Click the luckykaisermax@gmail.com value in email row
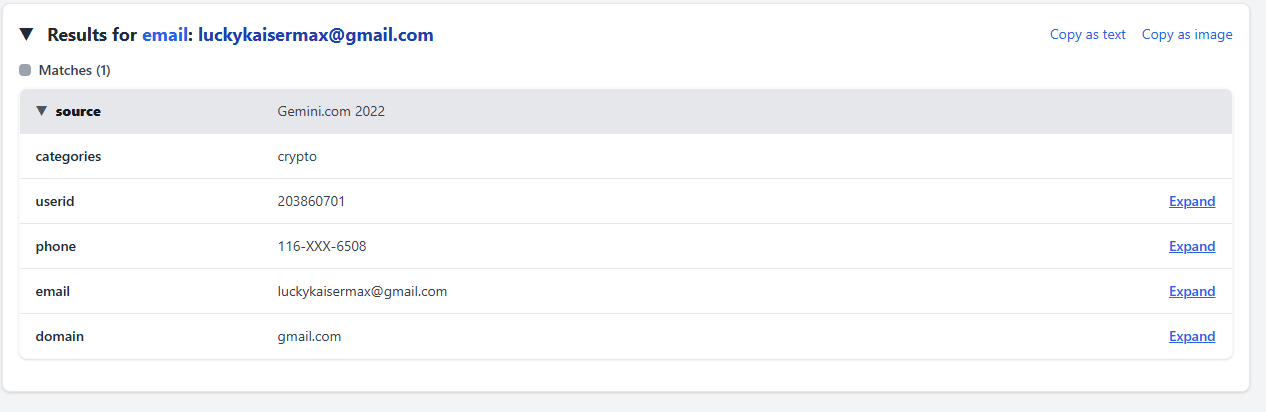1266x412 pixels. click(x=362, y=291)
